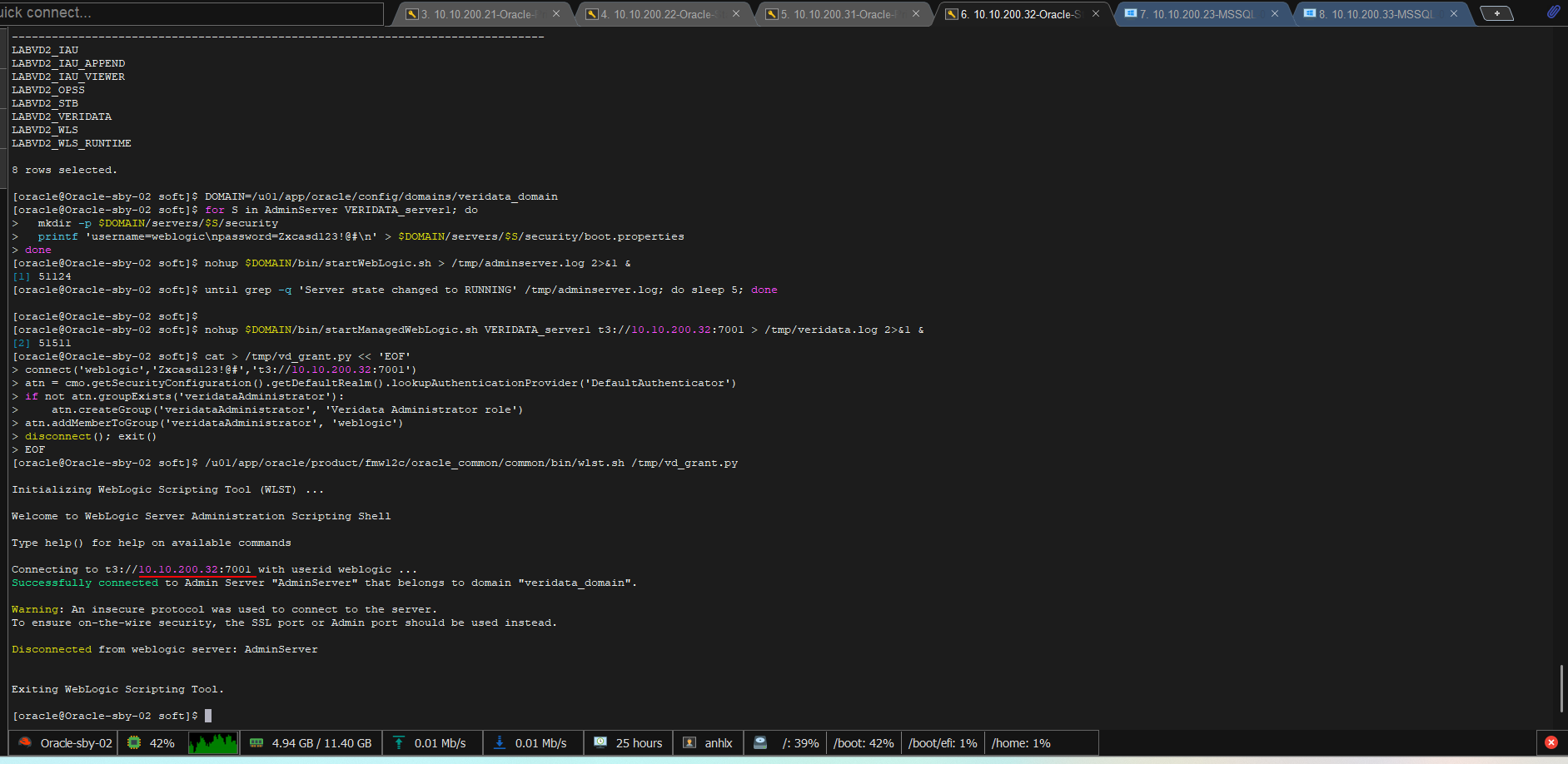Click the RDP monitor icon on tab 8
Viewport: 1568px width, 764px height.
[x=1310, y=13]
